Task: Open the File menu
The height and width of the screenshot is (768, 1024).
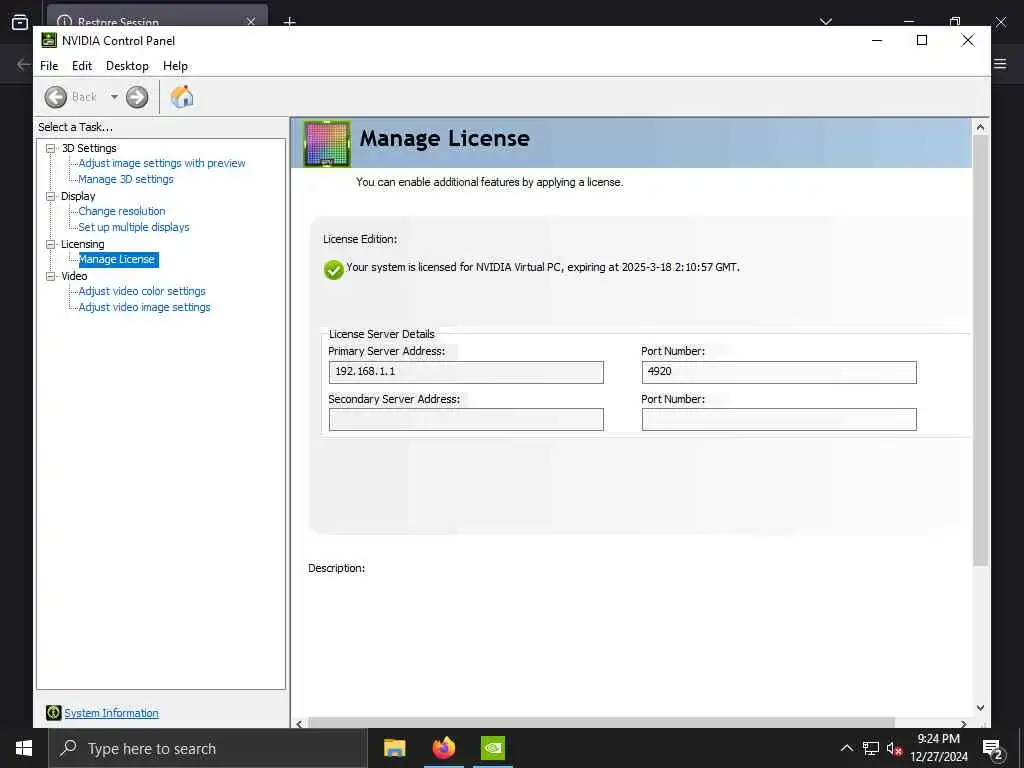Action: (x=49, y=66)
